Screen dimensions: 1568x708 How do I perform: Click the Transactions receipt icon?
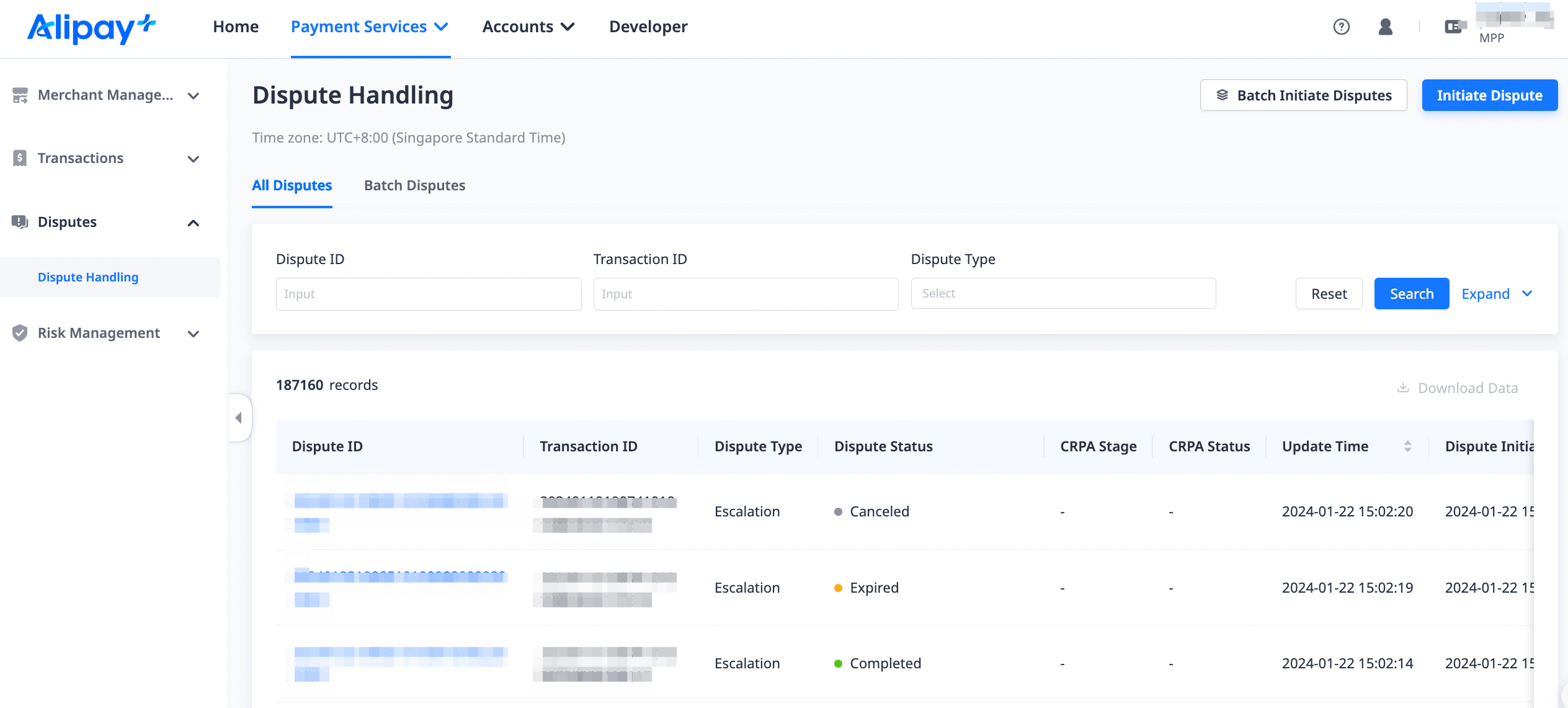[x=20, y=158]
